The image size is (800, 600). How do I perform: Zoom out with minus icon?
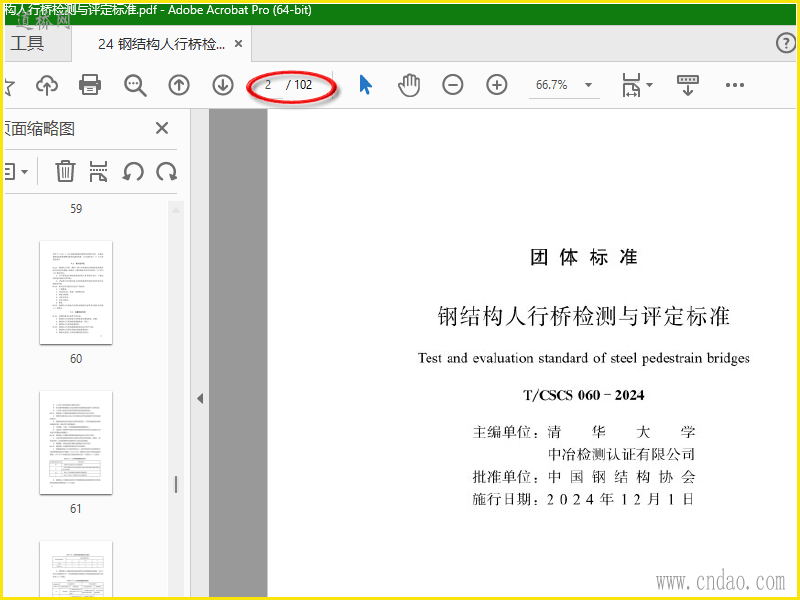(453, 85)
